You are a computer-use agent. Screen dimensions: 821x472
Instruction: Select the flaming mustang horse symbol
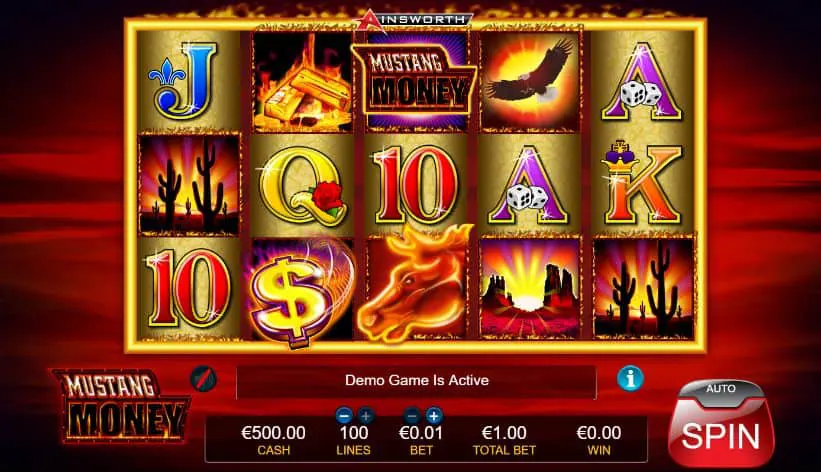pos(416,286)
